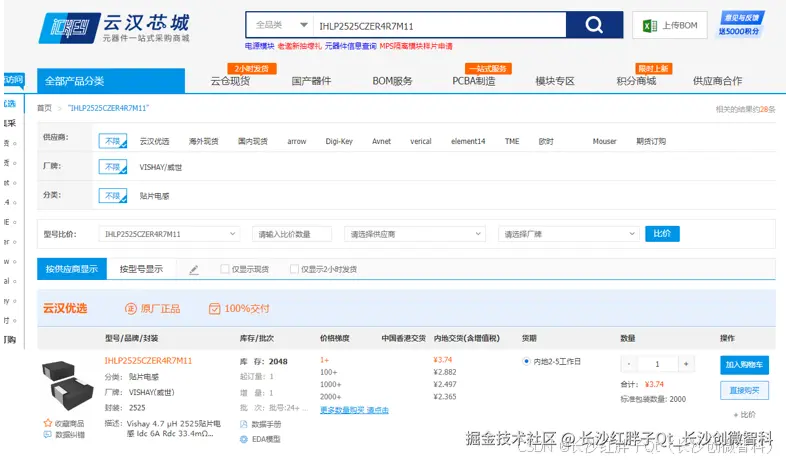The image size is (786, 460).
Task: Filter suppliers by 国内现货
Action: [252, 142]
